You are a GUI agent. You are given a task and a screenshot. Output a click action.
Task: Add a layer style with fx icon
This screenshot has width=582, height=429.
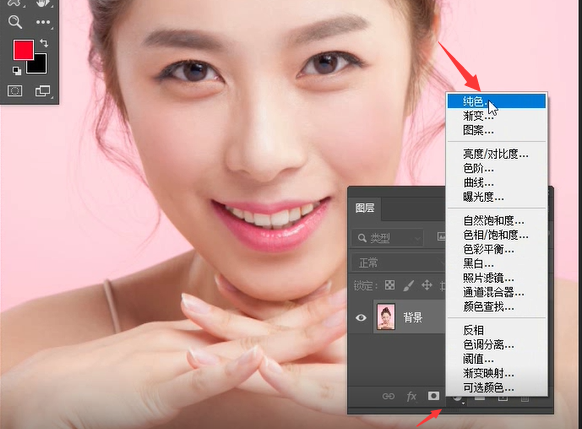(411, 396)
